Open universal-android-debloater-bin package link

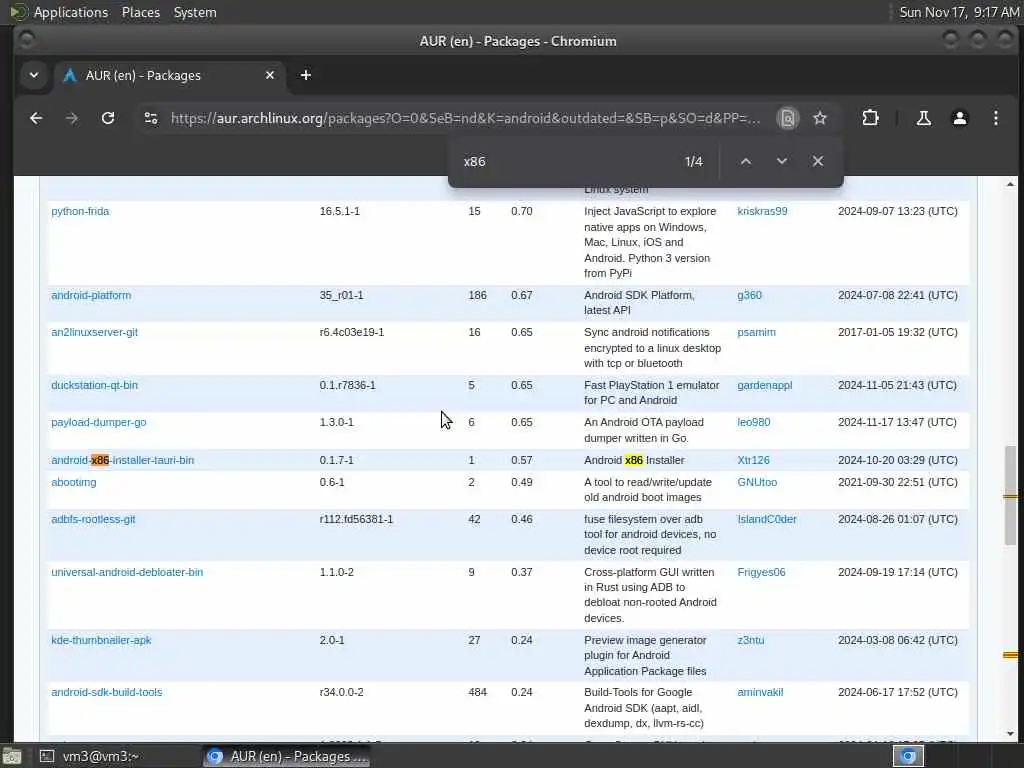coord(127,572)
